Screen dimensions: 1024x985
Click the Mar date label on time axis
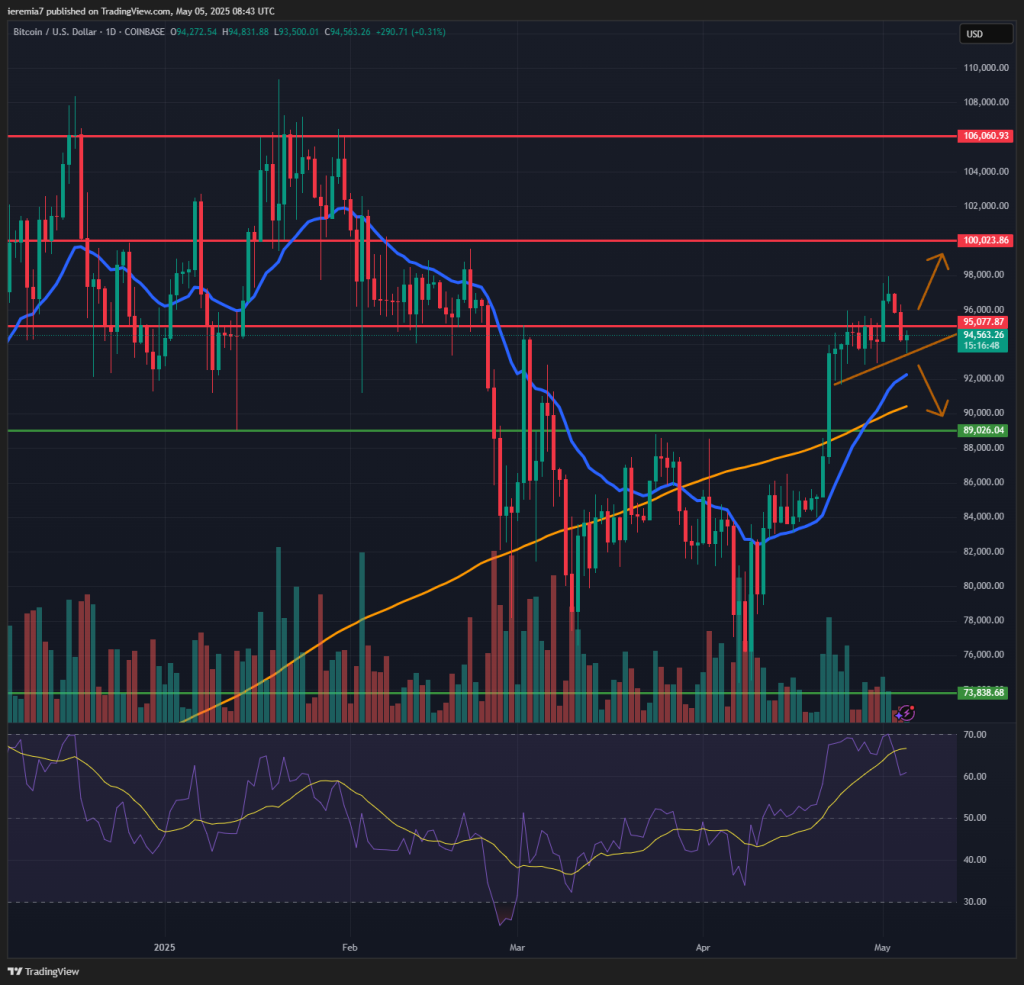coord(517,947)
